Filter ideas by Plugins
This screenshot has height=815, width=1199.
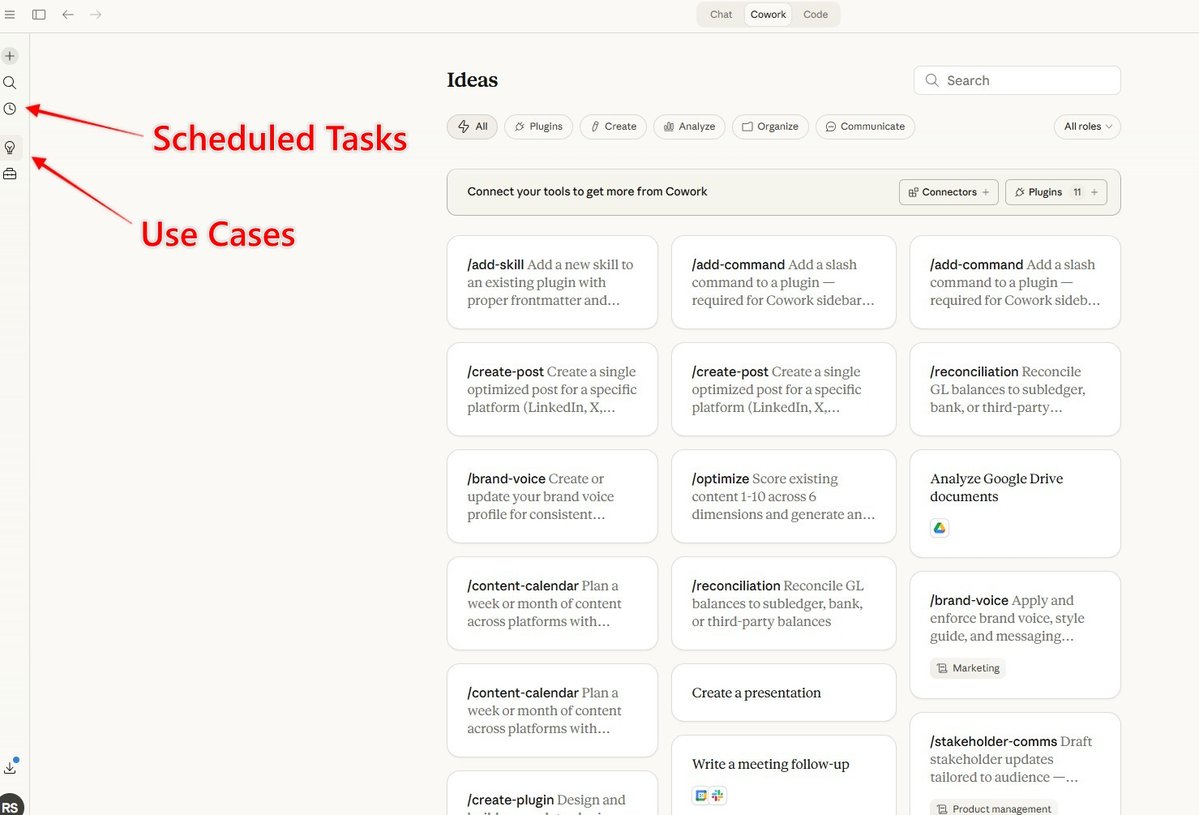point(538,126)
